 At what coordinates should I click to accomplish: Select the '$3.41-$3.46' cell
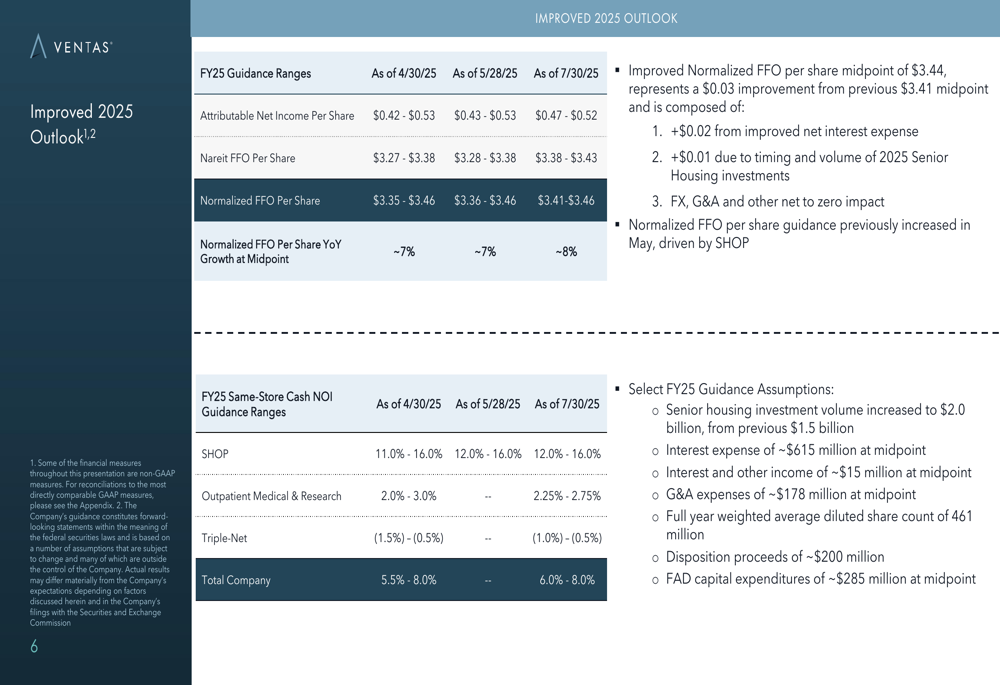pos(566,200)
